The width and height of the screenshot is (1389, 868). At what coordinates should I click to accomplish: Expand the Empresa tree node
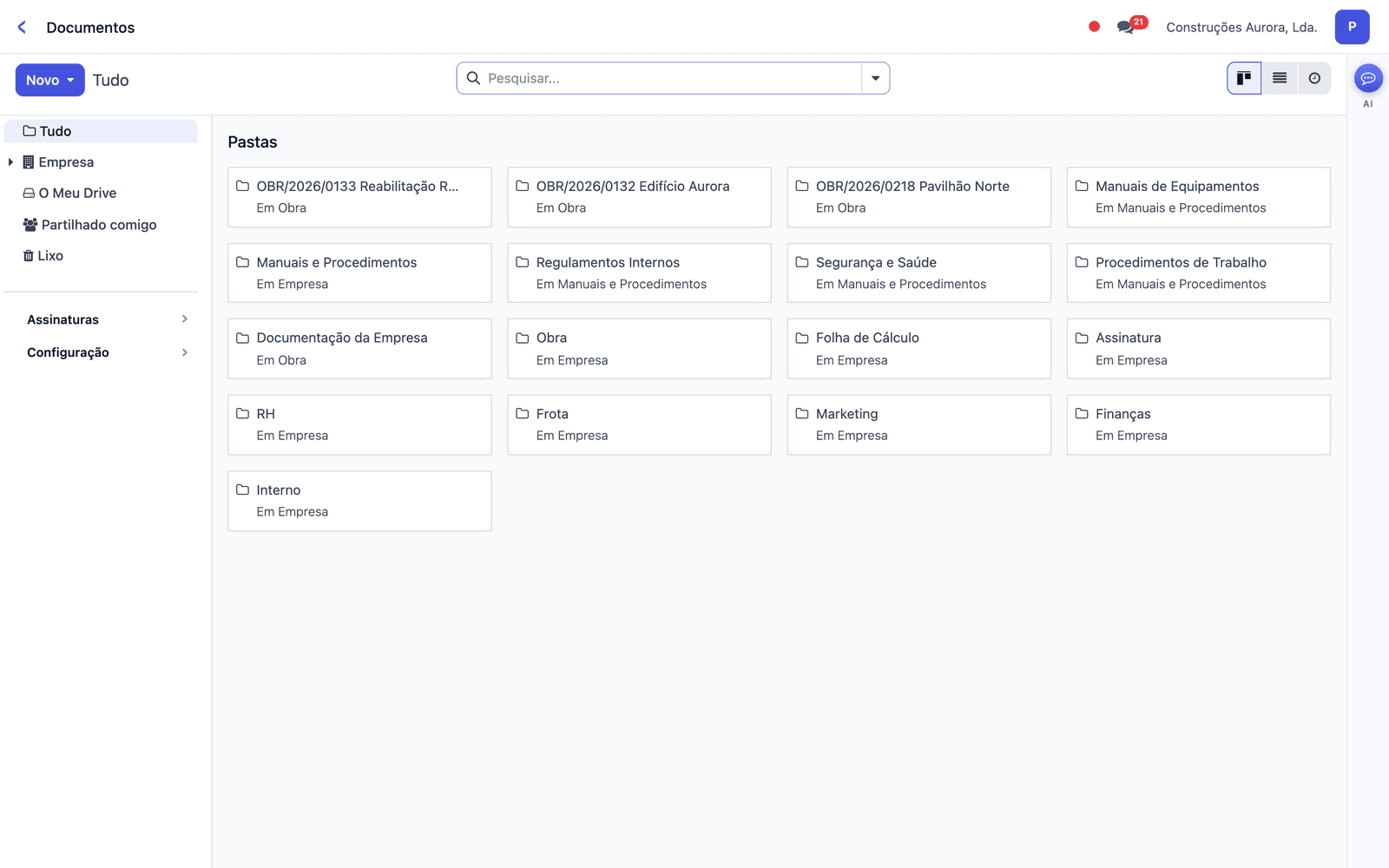(10, 162)
